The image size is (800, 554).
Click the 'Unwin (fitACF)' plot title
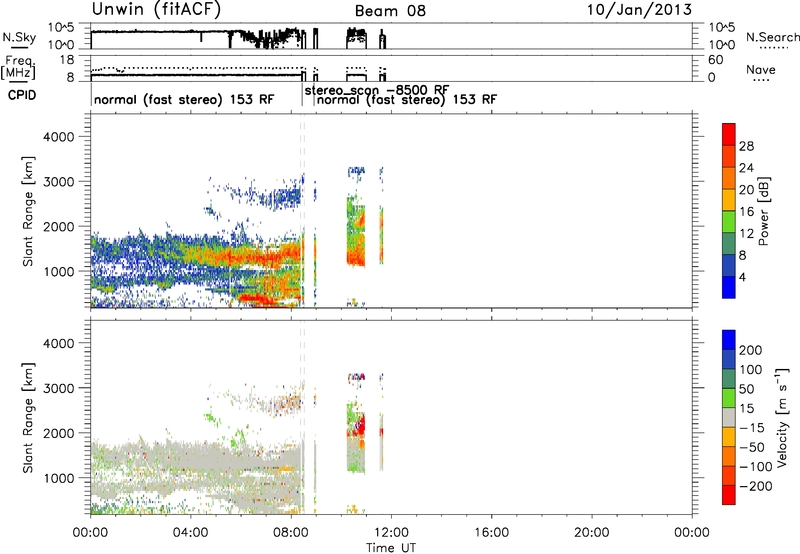click(156, 9)
